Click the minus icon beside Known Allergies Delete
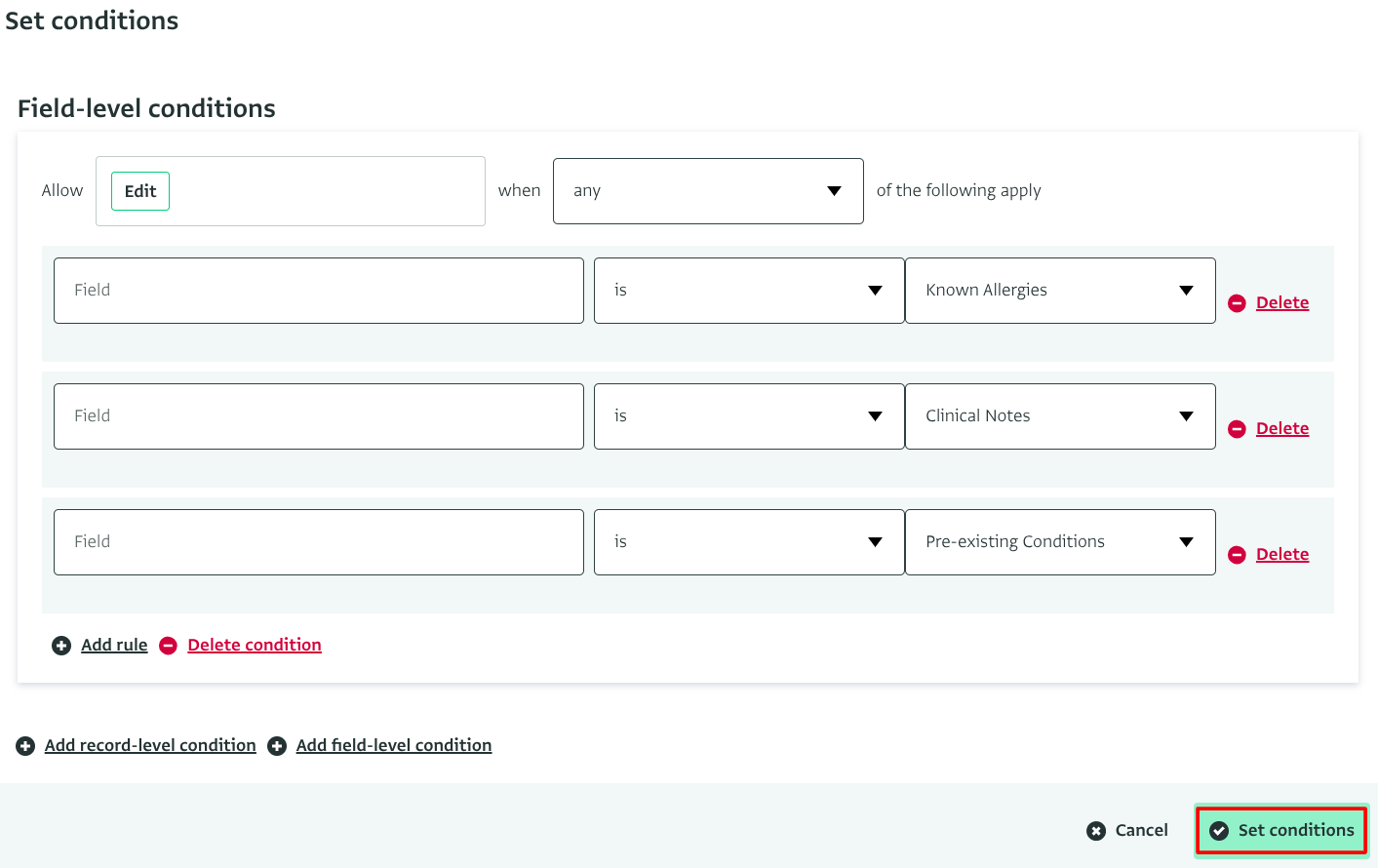The height and width of the screenshot is (868, 1378). 1237,303
